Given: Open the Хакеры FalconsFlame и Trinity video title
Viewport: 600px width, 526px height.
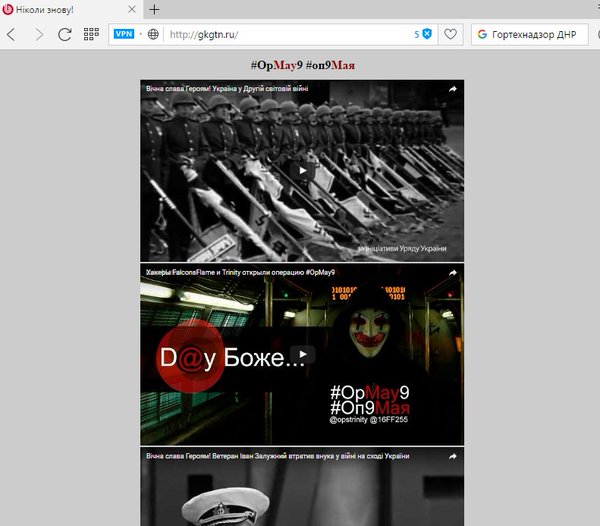Looking at the screenshot, I should click(240, 272).
